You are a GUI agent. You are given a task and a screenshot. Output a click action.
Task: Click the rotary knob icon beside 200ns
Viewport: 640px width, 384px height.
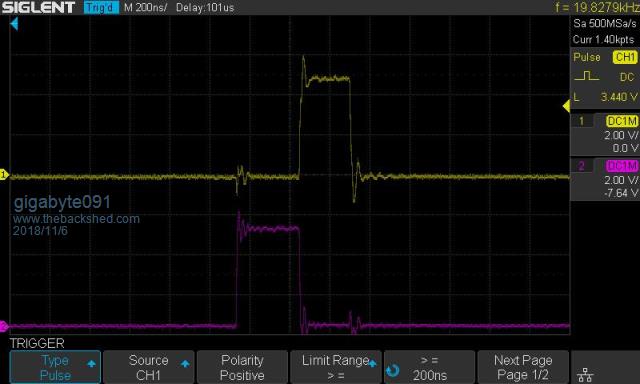click(393, 370)
